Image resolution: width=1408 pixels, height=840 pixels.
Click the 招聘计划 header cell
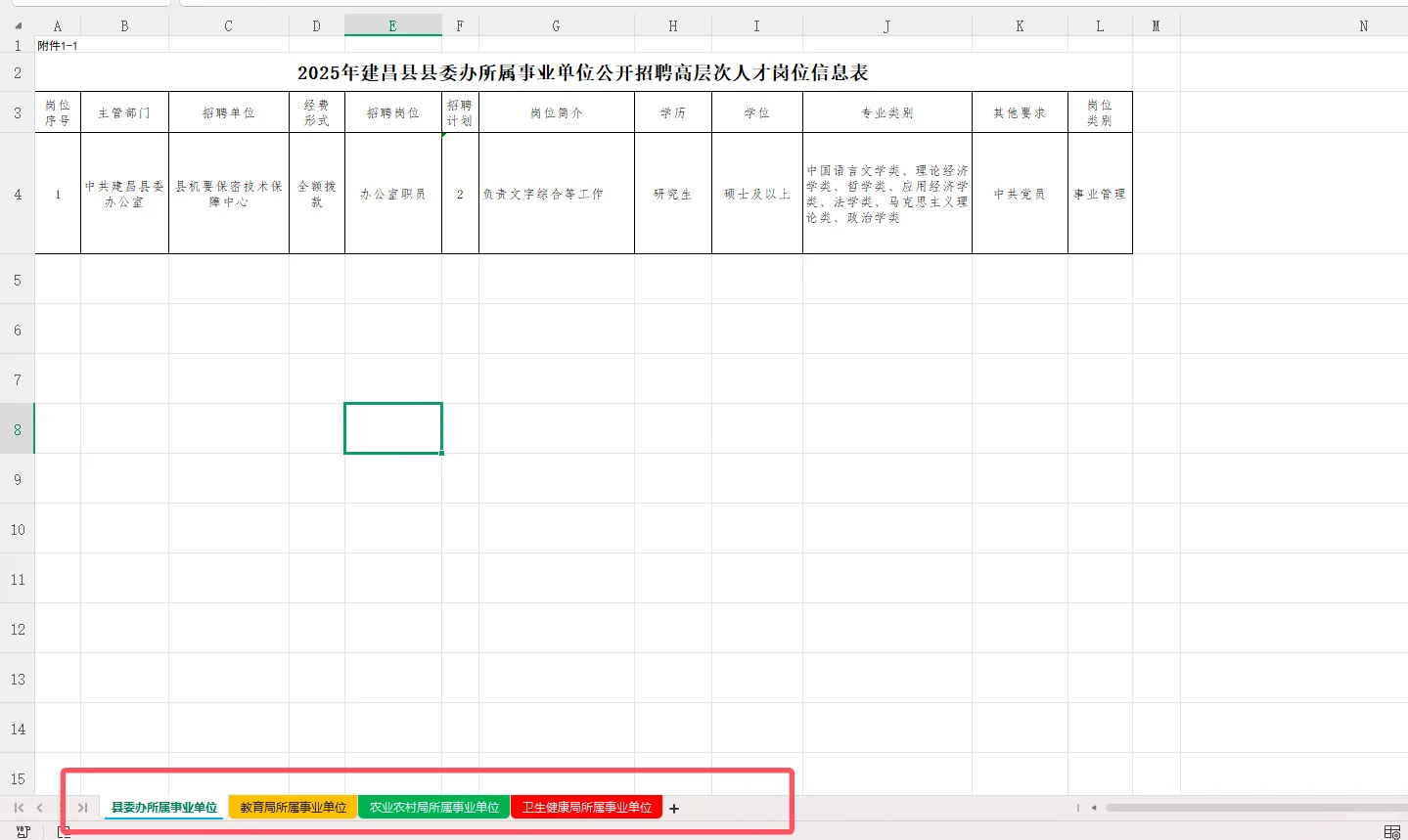(460, 112)
